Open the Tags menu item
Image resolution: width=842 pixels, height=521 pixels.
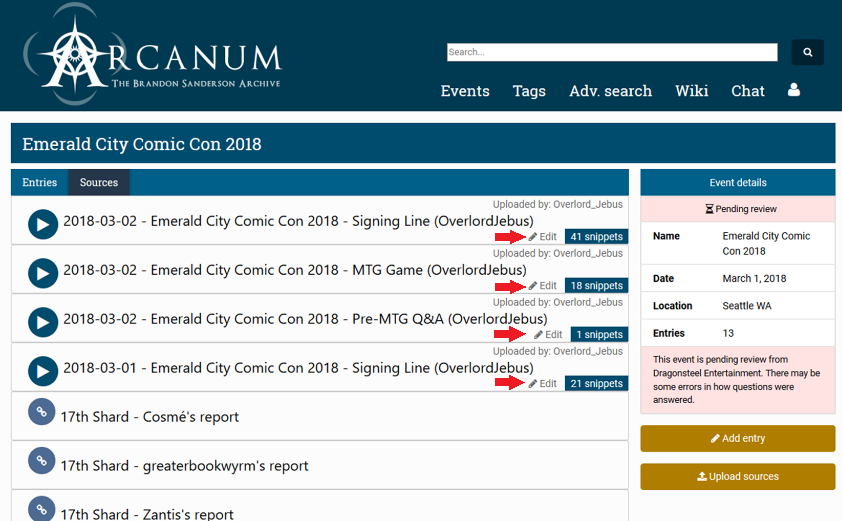(529, 91)
